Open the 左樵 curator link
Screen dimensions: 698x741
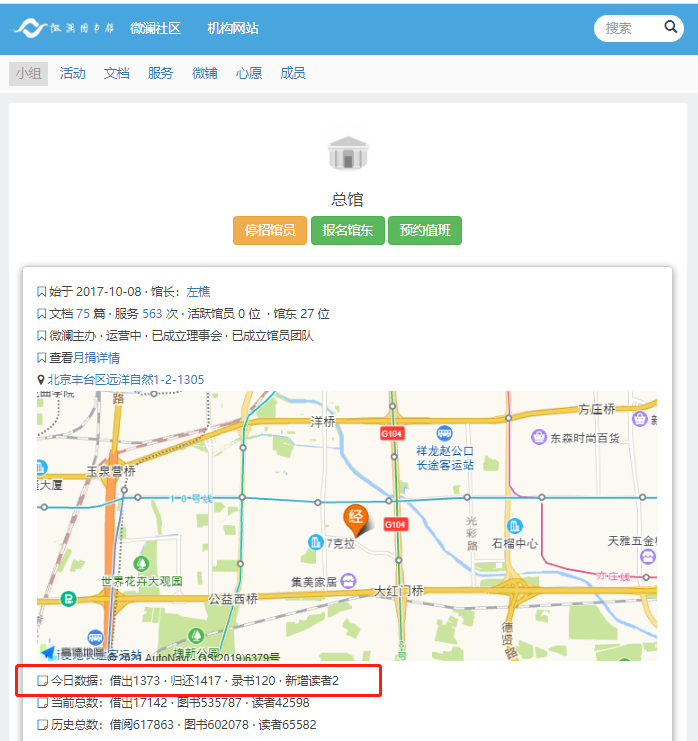tap(198, 292)
